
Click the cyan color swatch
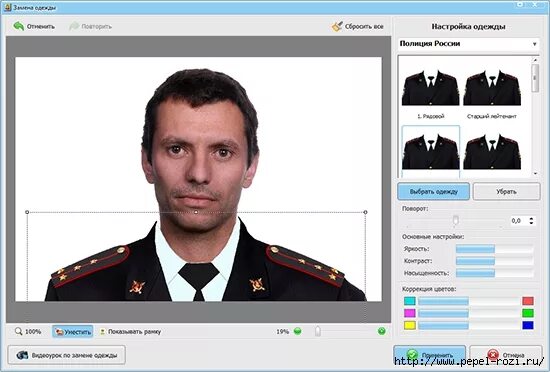click(x=410, y=301)
